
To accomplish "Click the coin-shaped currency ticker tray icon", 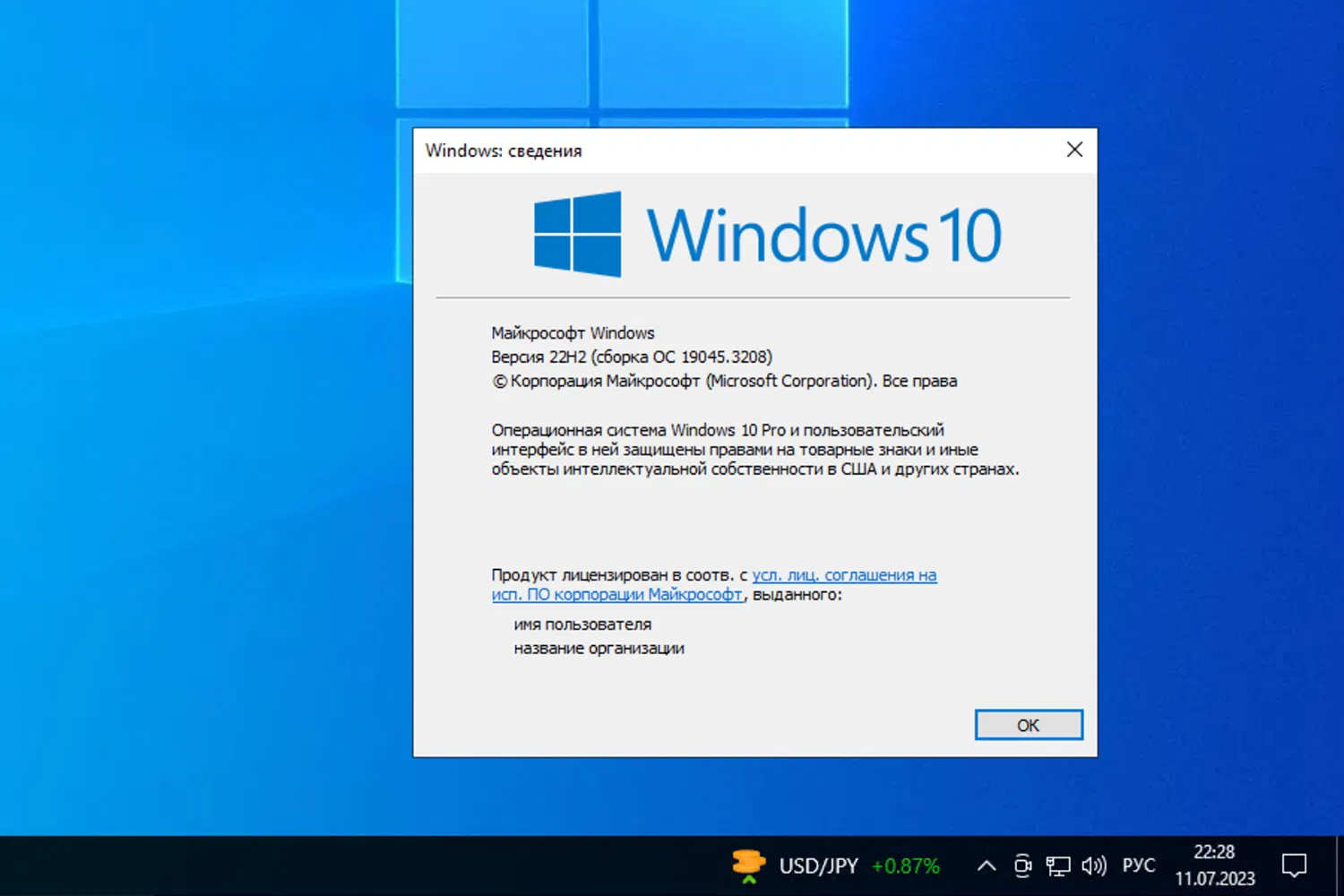I will click(x=748, y=860).
